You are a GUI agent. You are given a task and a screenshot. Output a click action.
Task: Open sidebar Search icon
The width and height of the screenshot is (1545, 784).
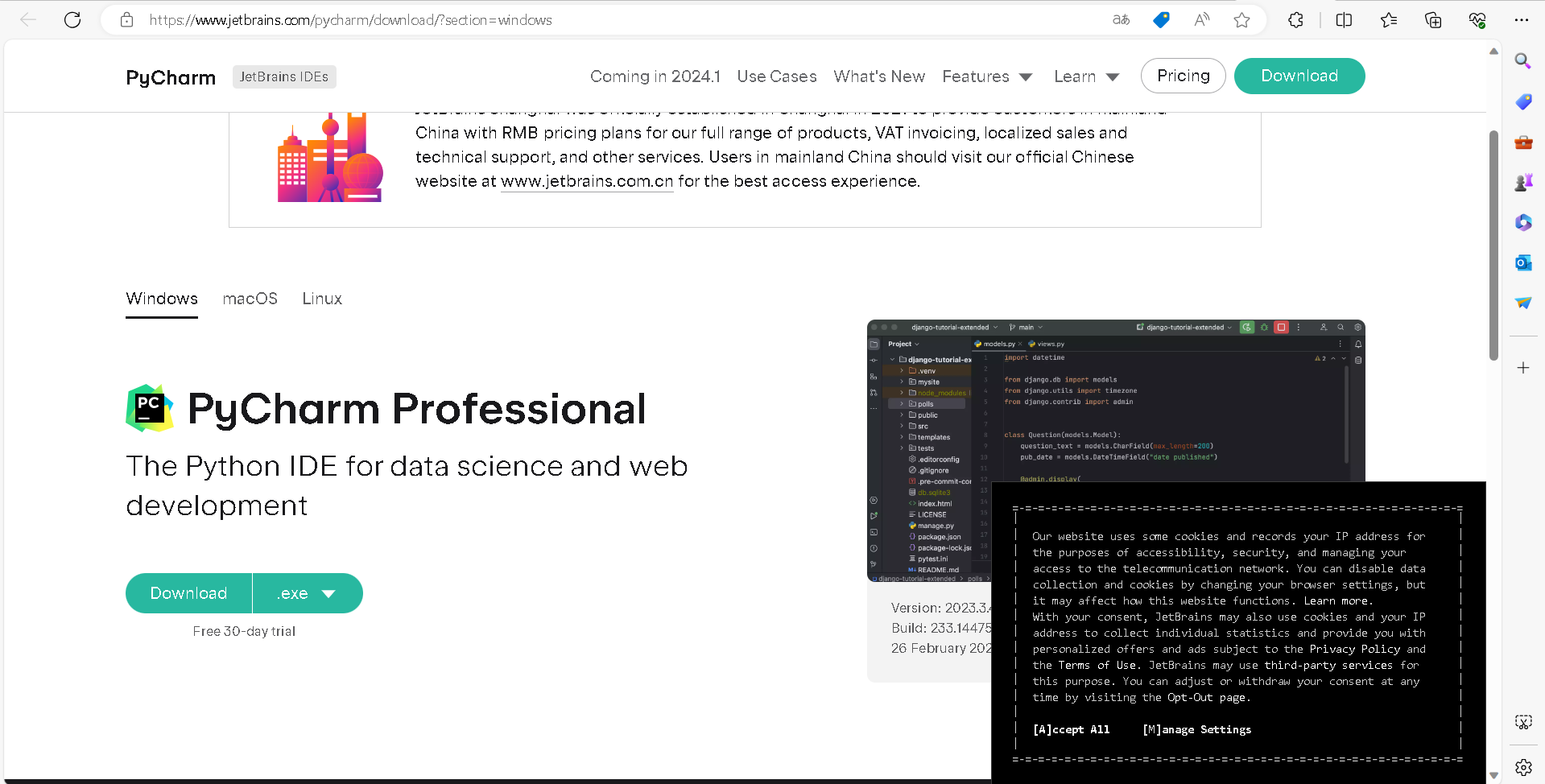(1523, 61)
